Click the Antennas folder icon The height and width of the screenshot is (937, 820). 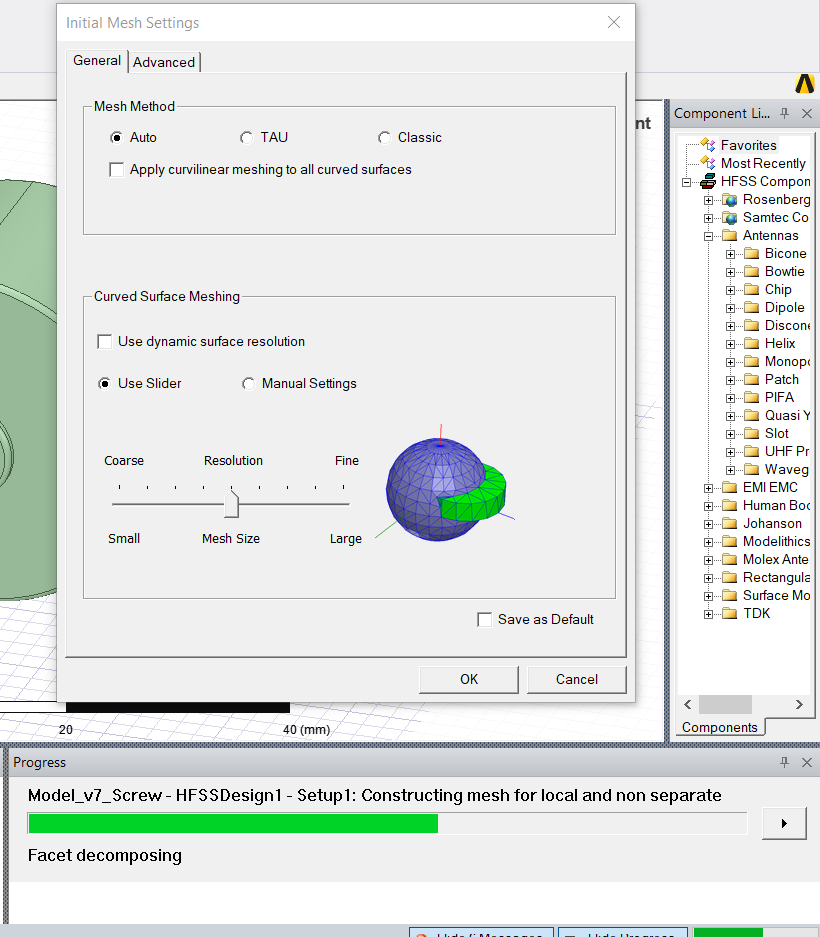point(730,235)
